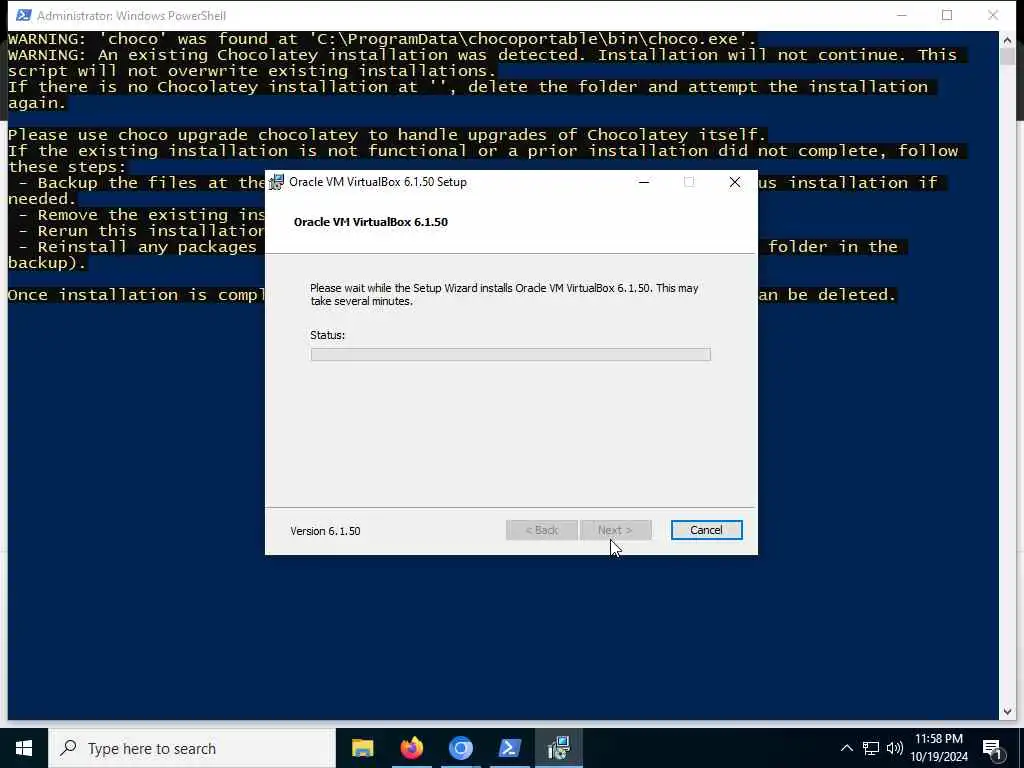The width and height of the screenshot is (1024, 768).
Task: Close the PowerShell window
Action: (993, 15)
